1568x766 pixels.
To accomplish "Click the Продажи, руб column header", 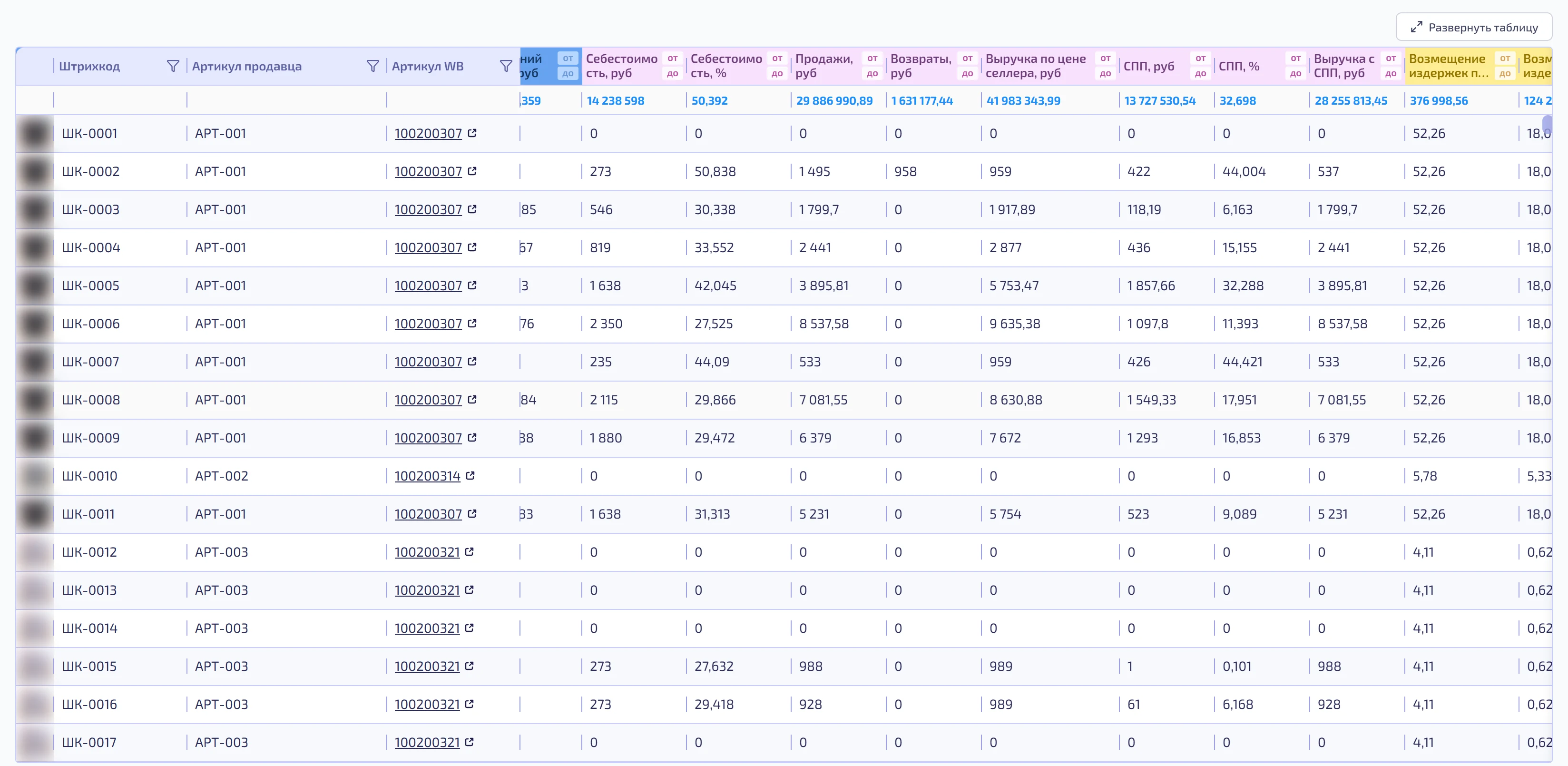I will click(824, 66).
